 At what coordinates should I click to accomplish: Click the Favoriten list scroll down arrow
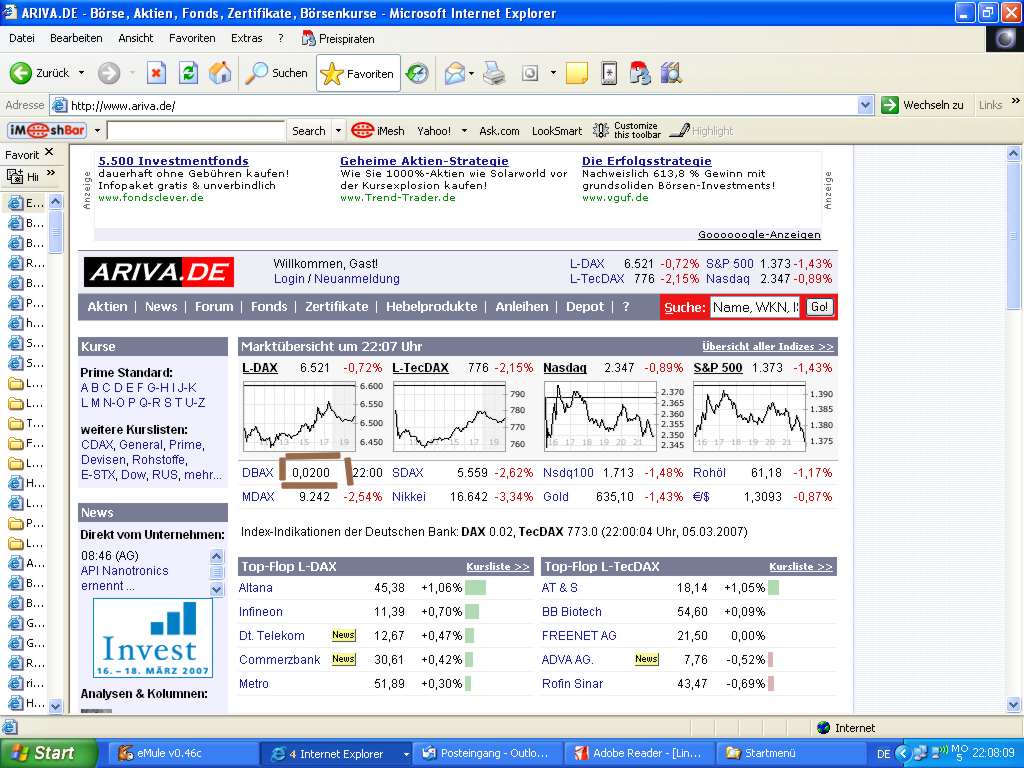pos(56,706)
